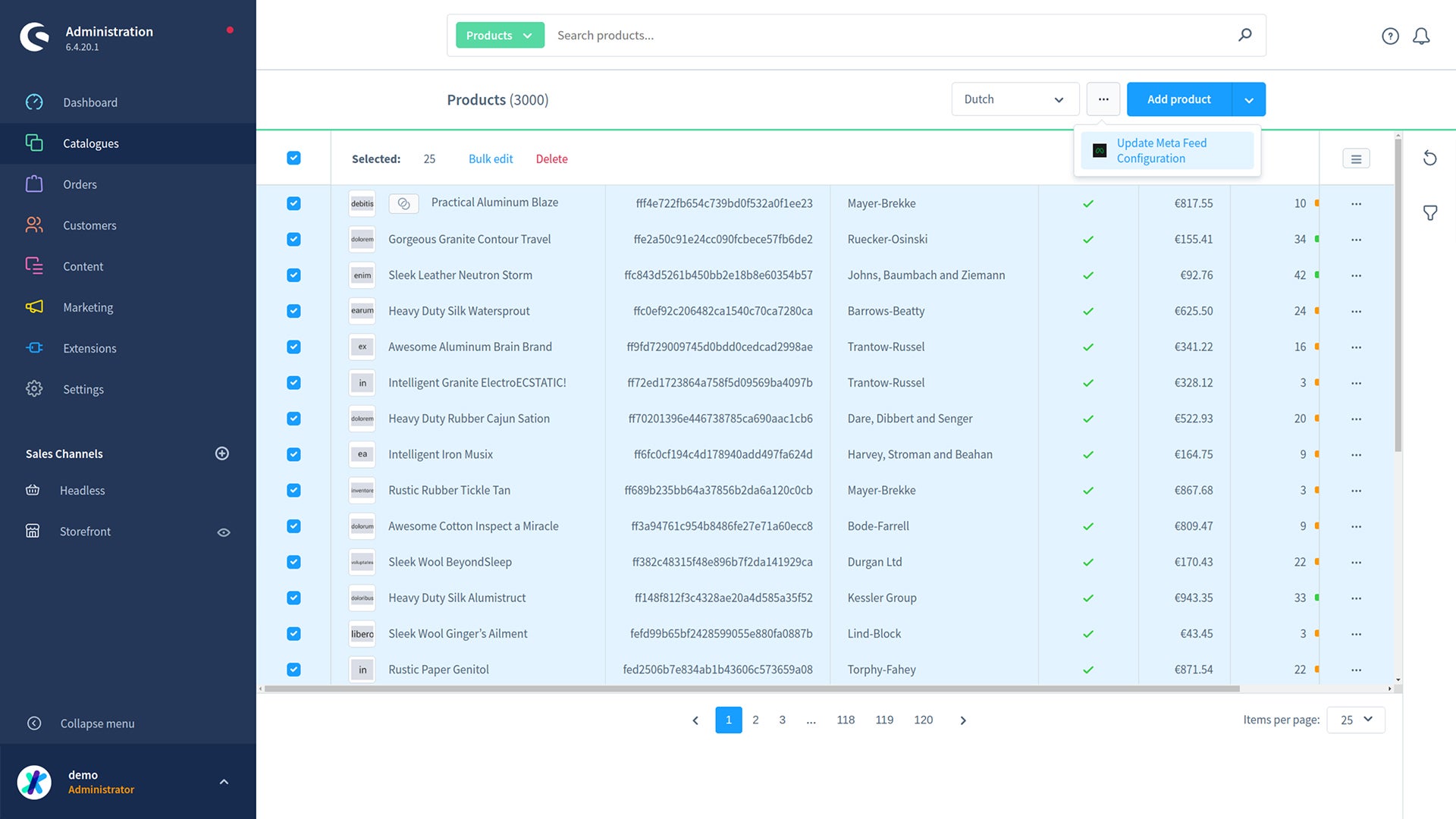The width and height of the screenshot is (1456, 819).
Task: Open notifications bell icon
Action: (1421, 36)
